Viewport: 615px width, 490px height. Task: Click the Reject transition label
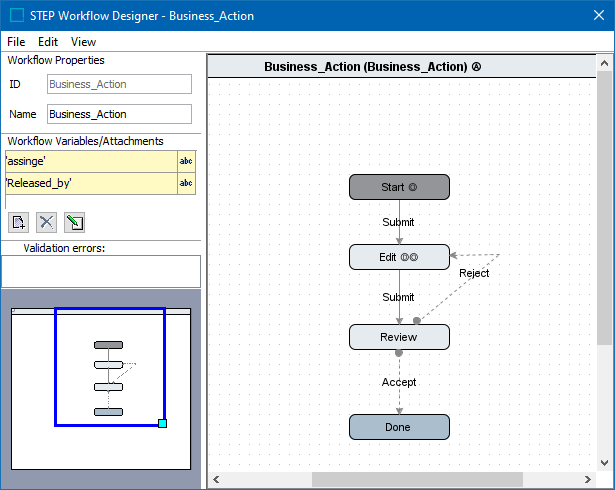[474, 273]
